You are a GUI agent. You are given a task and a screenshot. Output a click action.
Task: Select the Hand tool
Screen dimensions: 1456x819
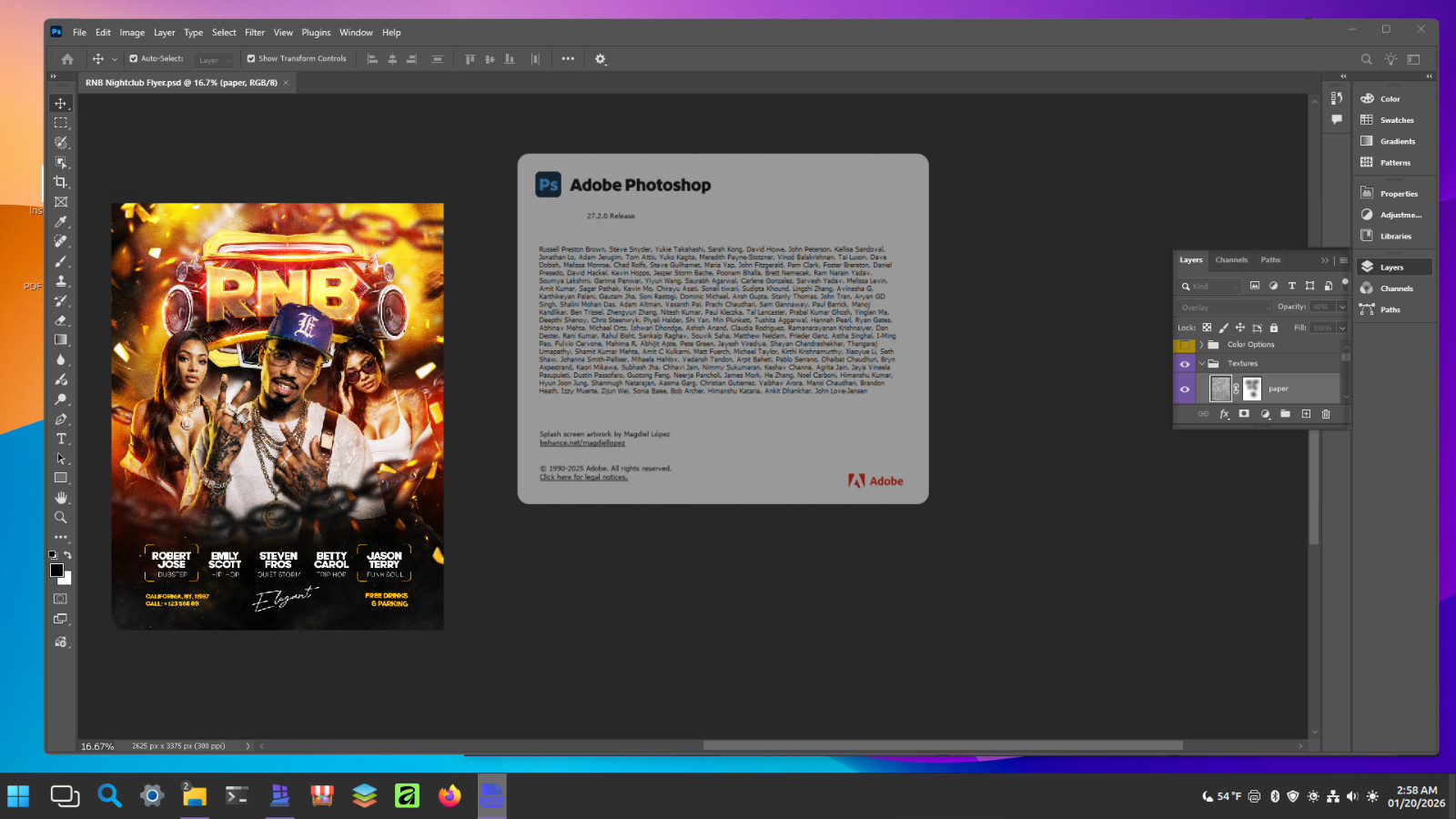[x=61, y=498]
